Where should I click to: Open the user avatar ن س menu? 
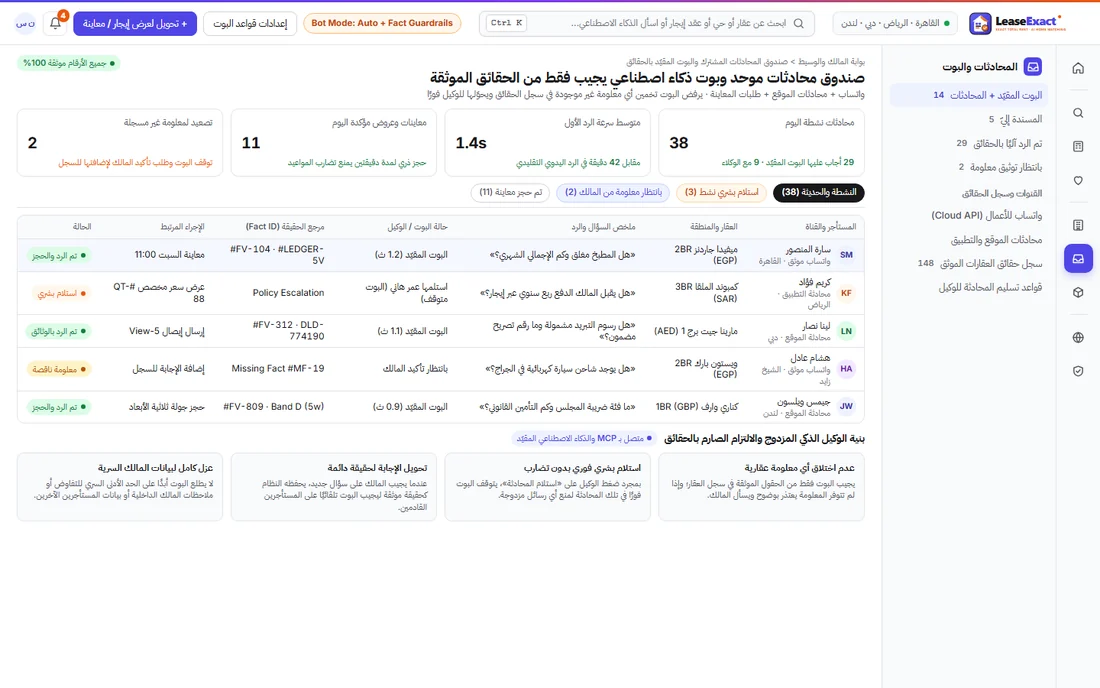pyautogui.click(x=26, y=23)
